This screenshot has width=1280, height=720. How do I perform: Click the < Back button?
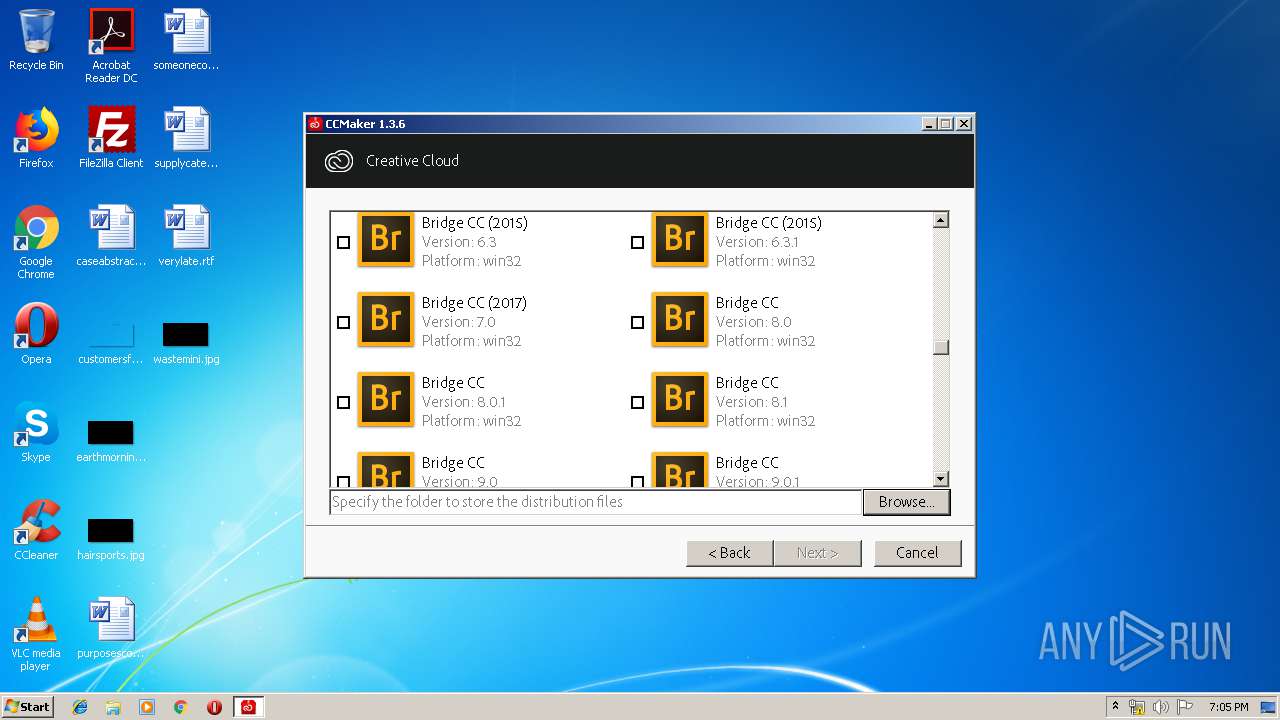(730, 553)
